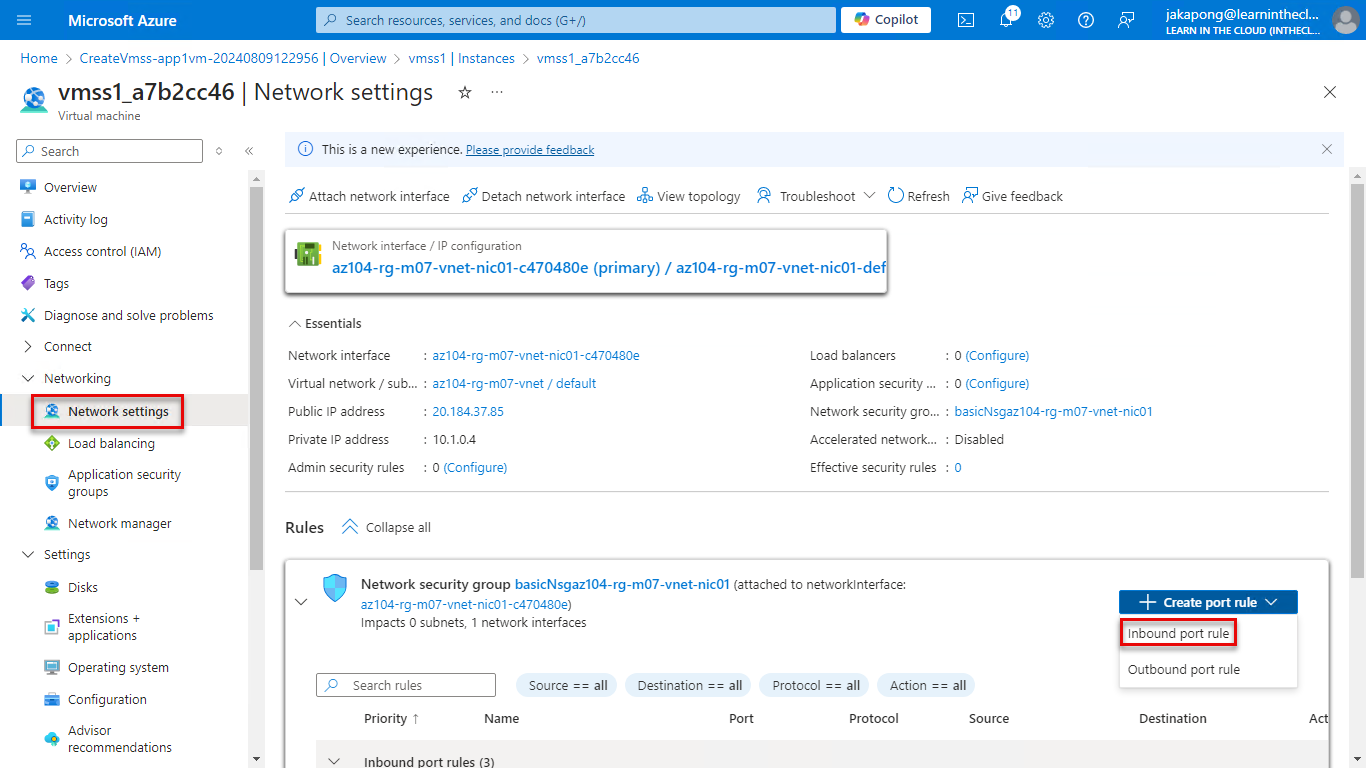Open Copilot
This screenshot has height=768, width=1366.
[x=886, y=20]
